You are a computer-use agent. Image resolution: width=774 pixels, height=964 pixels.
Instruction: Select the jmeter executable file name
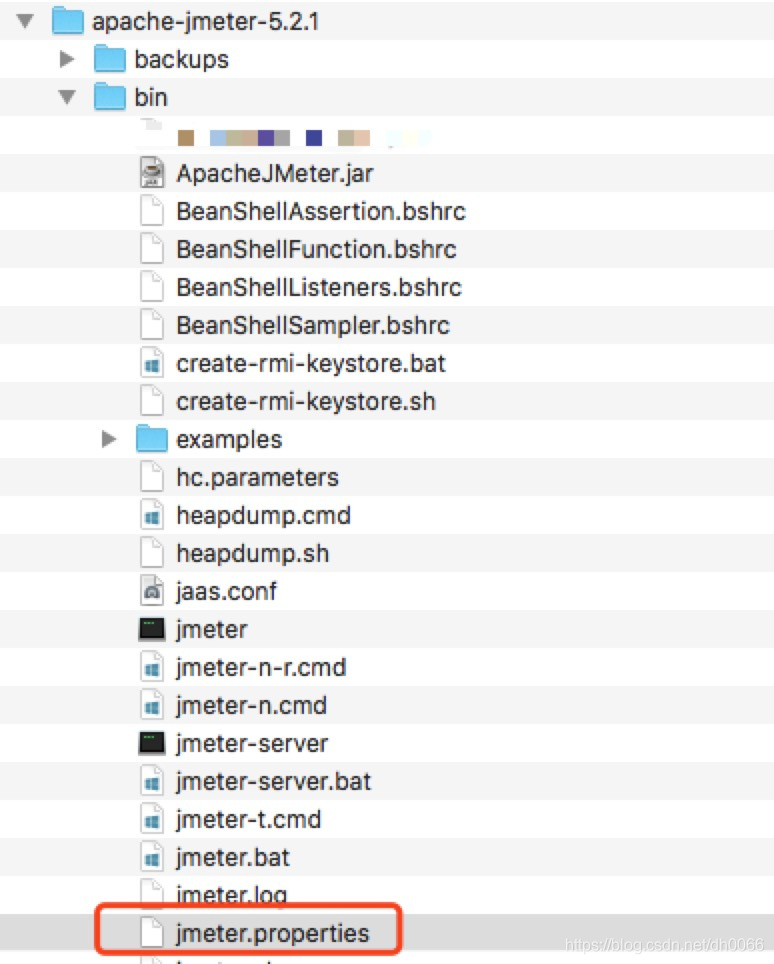click(211, 630)
